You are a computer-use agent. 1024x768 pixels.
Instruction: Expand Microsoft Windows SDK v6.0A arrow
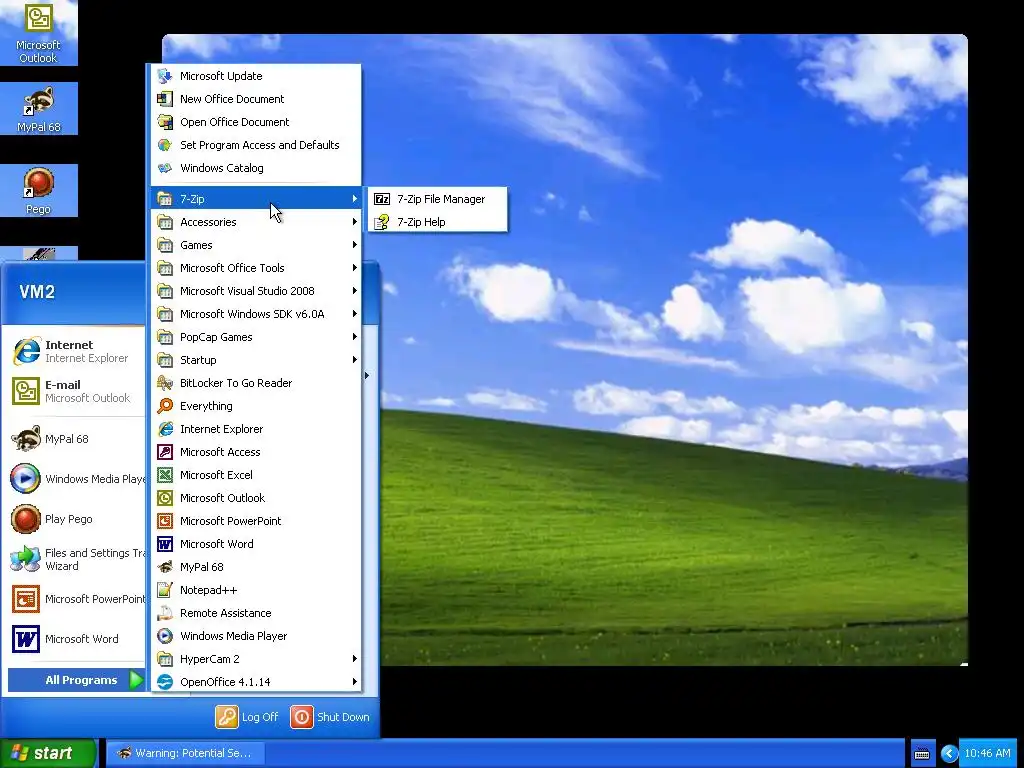pos(355,314)
